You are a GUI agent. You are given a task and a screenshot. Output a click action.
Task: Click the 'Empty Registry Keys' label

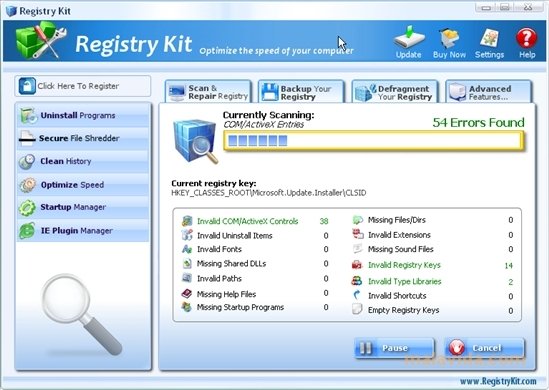403,310
